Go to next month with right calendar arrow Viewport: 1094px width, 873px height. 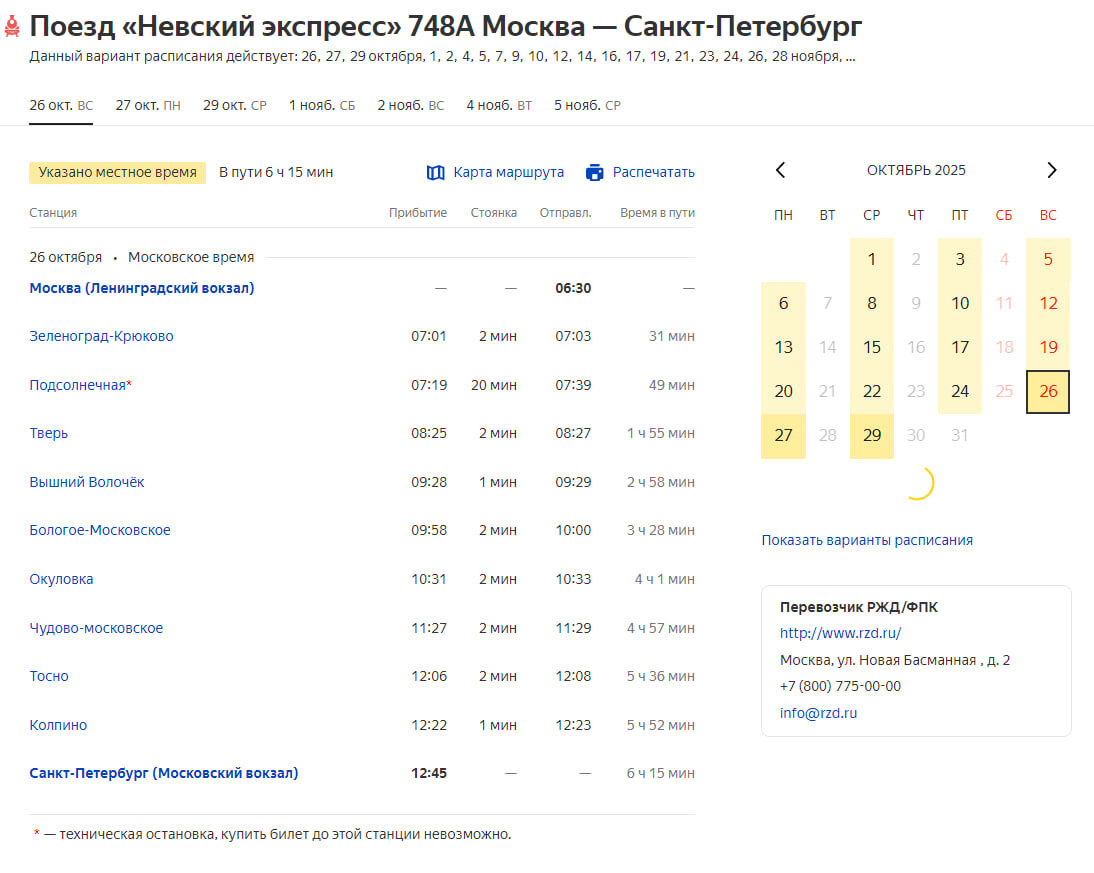tap(1051, 169)
